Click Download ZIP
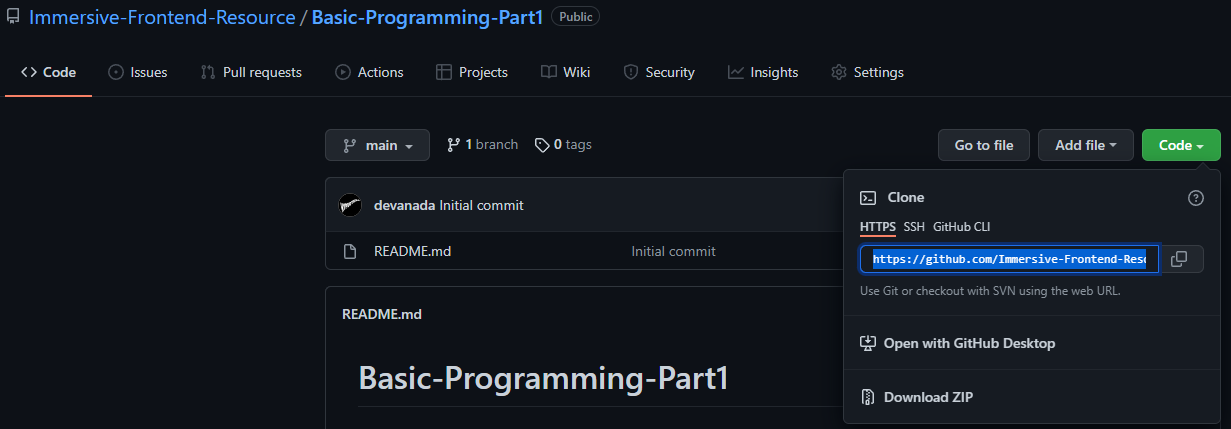The height and width of the screenshot is (429, 1231). tap(928, 397)
